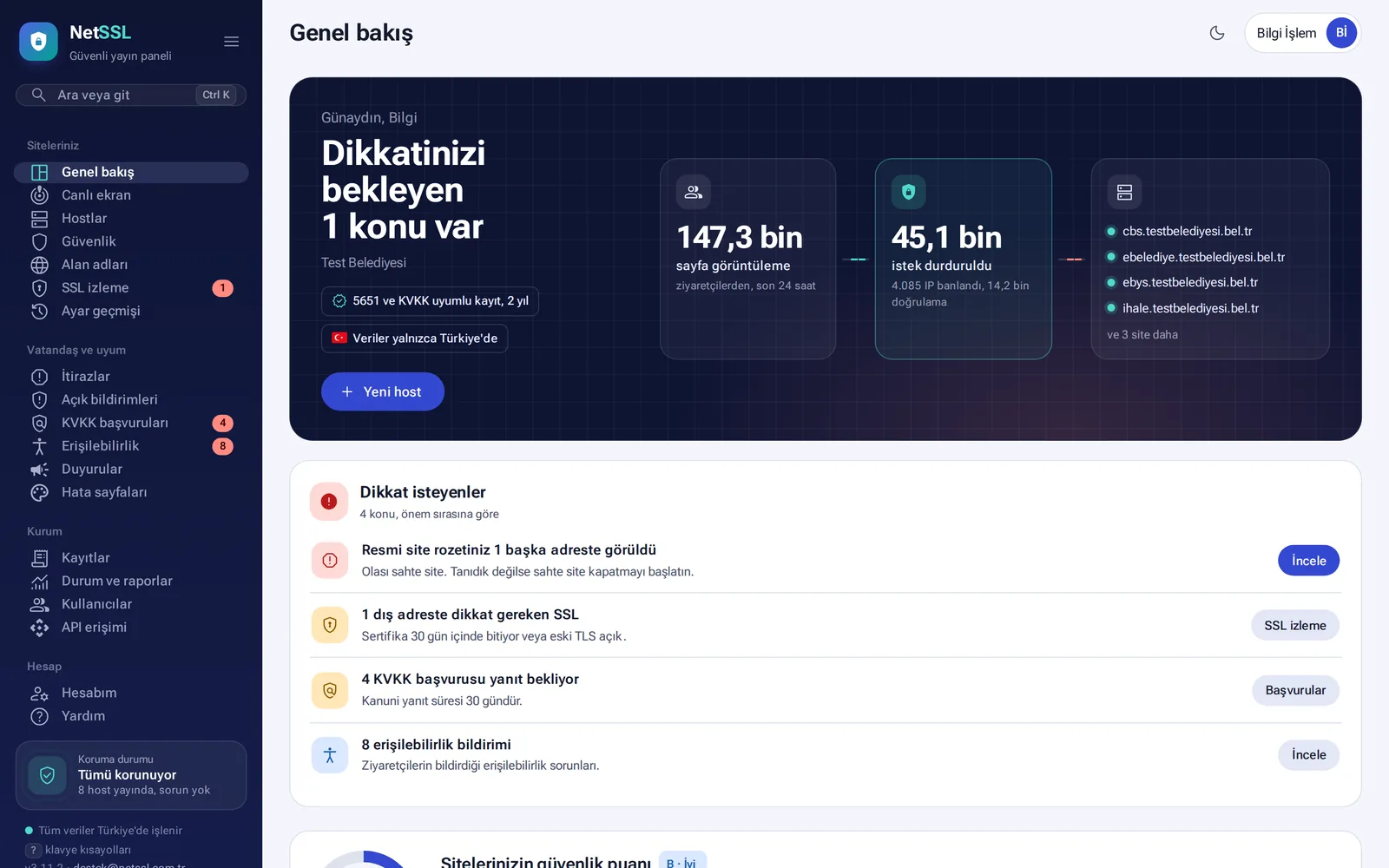Click the KVKK başvuruları badge showing 4
The height and width of the screenshot is (868, 1389).
tap(222, 423)
